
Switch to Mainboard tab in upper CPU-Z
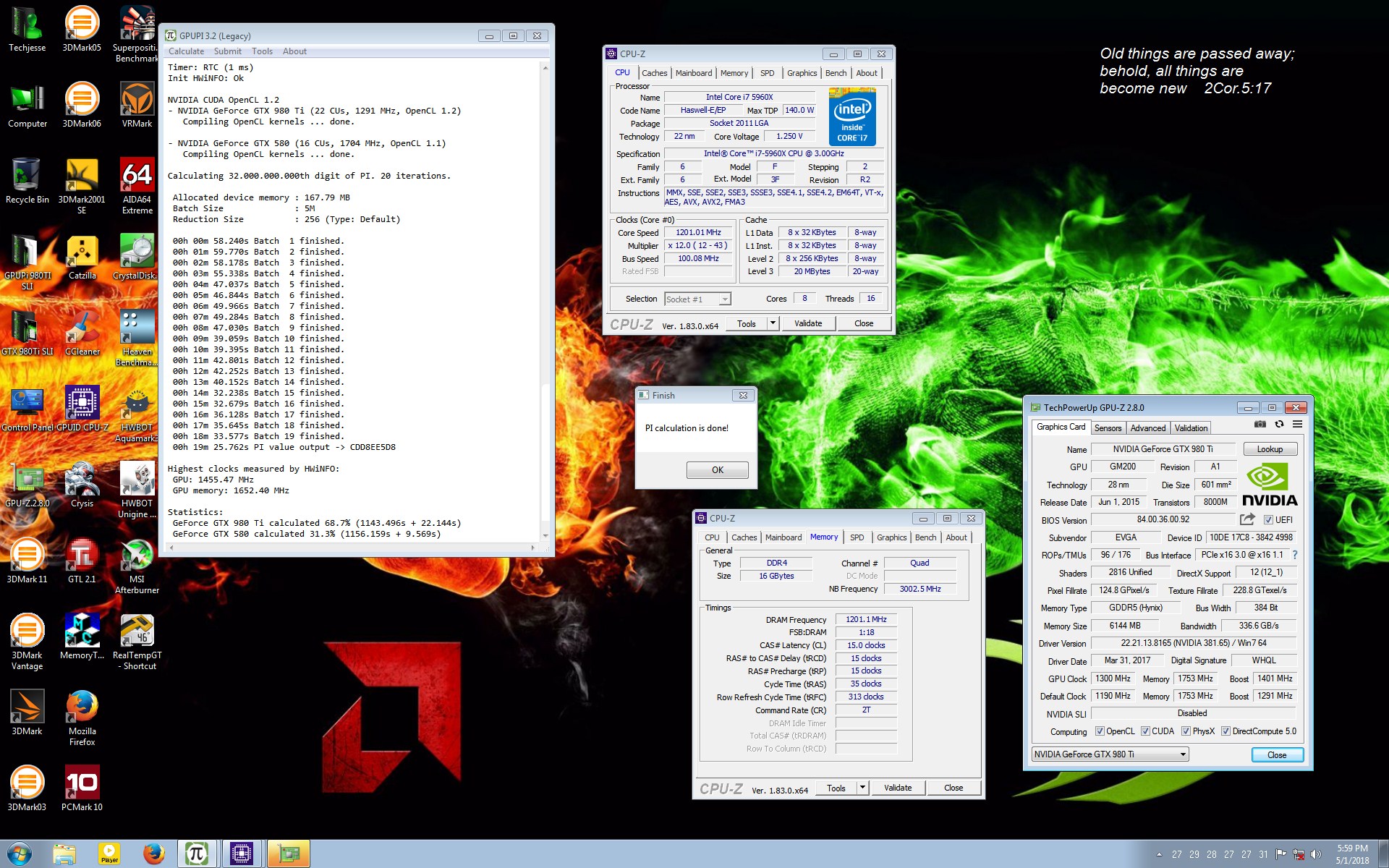(x=694, y=73)
